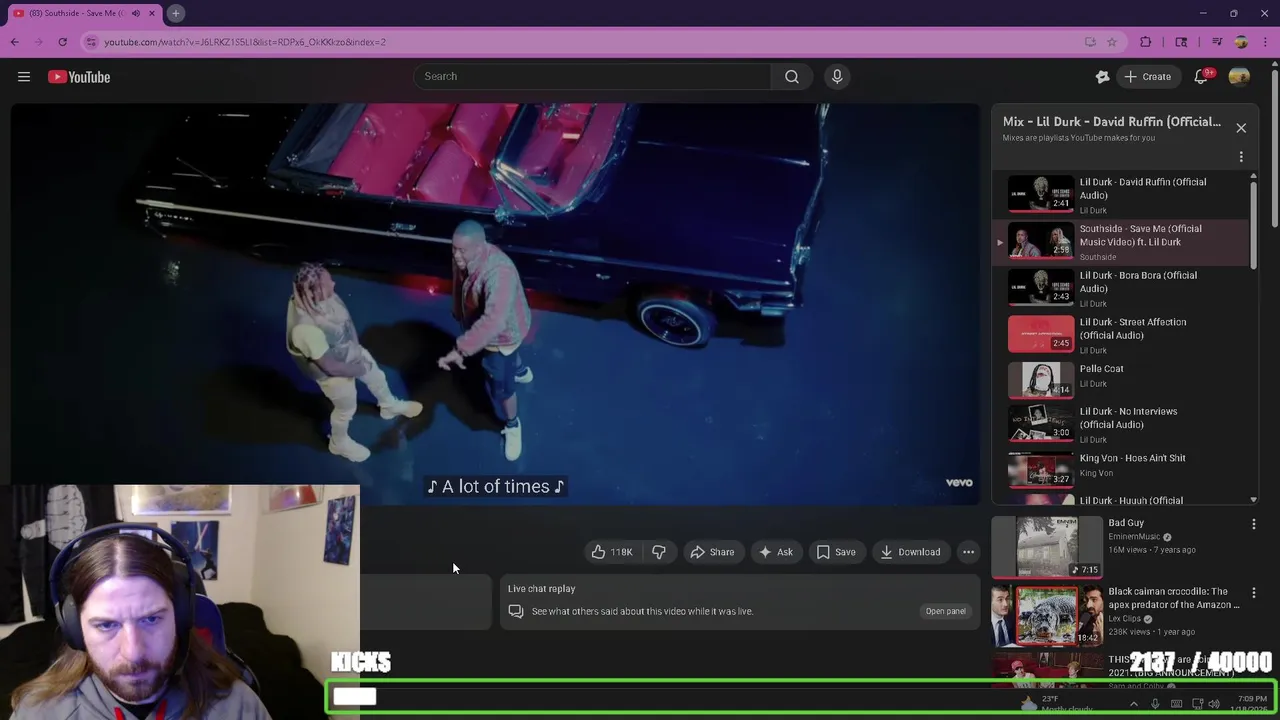The image size is (1280, 720).
Task: Open Chrome profile avatar
Action: coord(1241,42)
